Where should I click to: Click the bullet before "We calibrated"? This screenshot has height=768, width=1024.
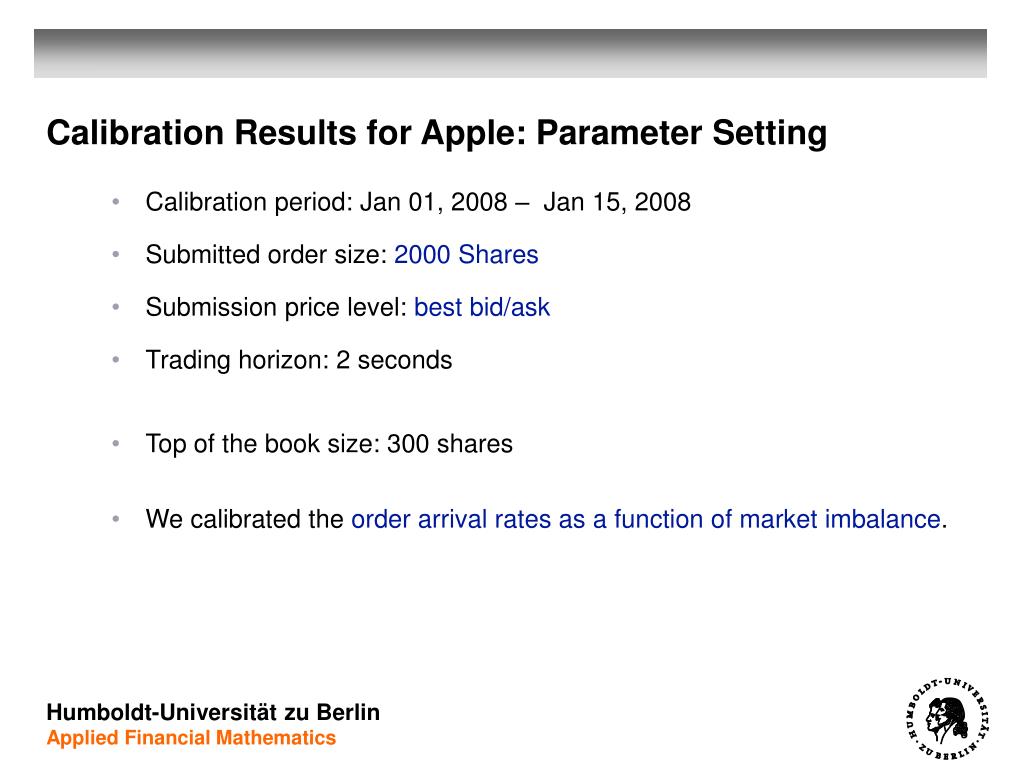click(116, 519)
